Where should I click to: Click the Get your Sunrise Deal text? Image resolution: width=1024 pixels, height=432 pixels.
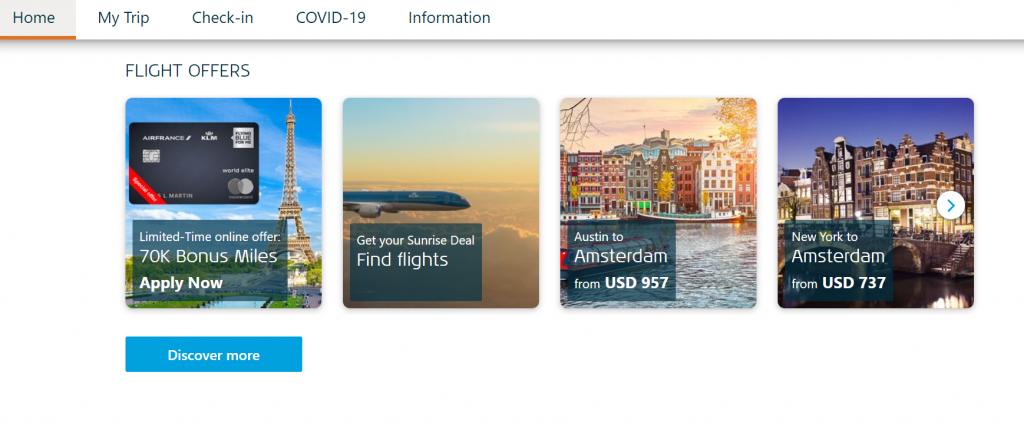tap(415, 240)
